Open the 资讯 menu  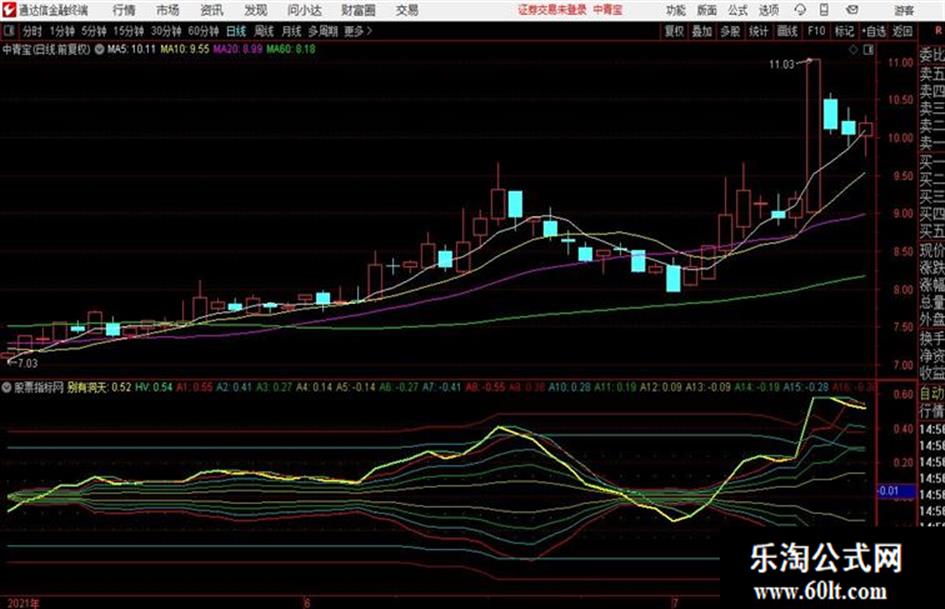pyautogui.click(x=212, y=10)
